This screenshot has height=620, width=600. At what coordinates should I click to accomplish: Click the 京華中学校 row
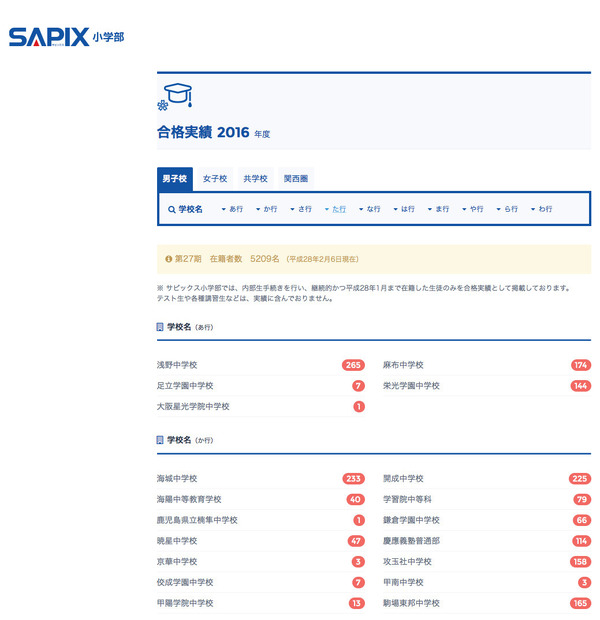(x=261, y=562)
